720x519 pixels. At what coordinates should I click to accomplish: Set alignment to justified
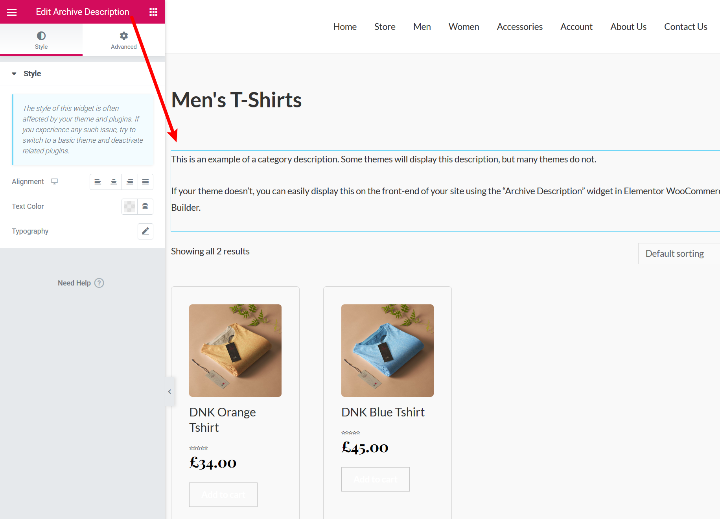[146, 181]
